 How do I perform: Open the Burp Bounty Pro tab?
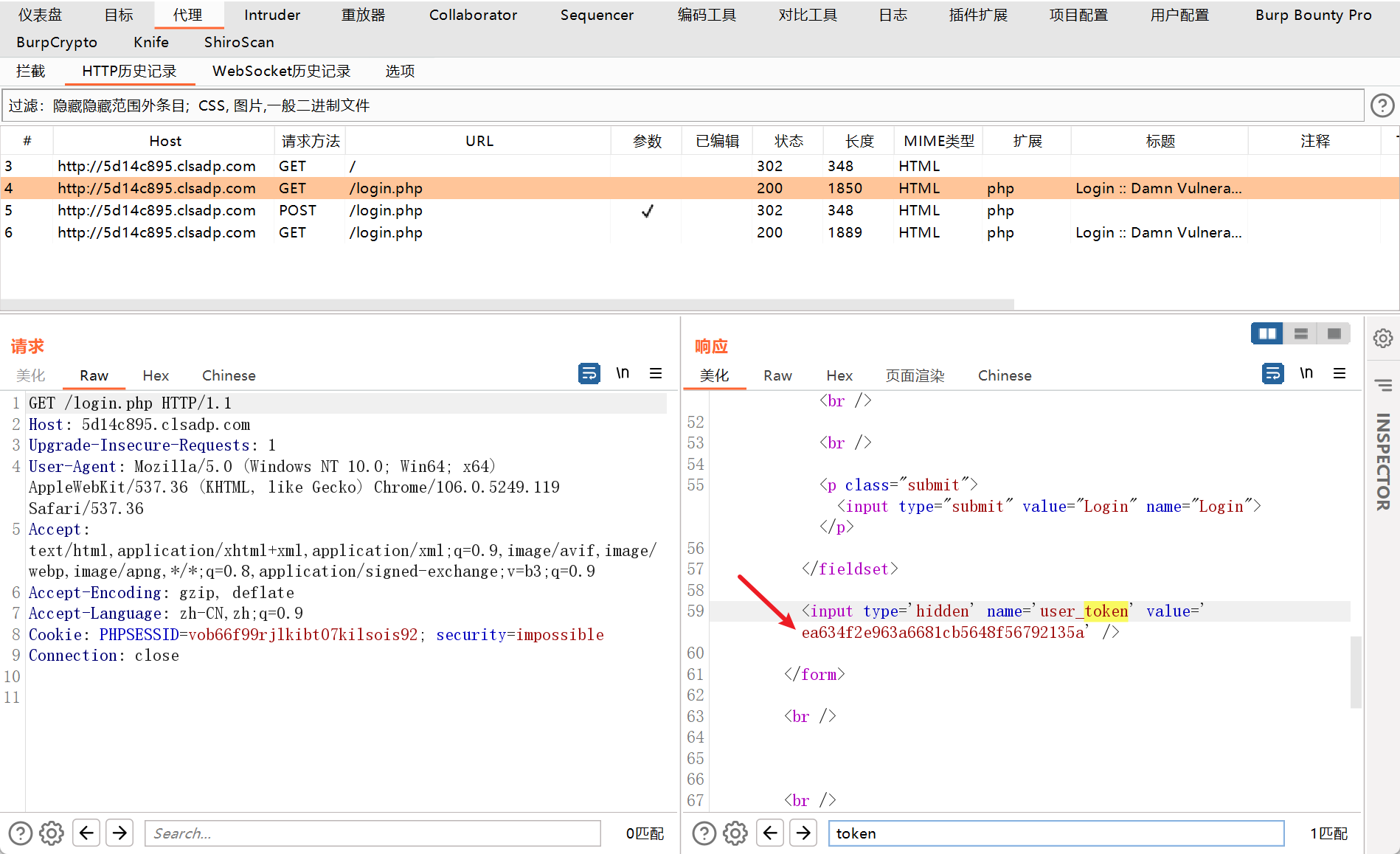pos(1314,15)
